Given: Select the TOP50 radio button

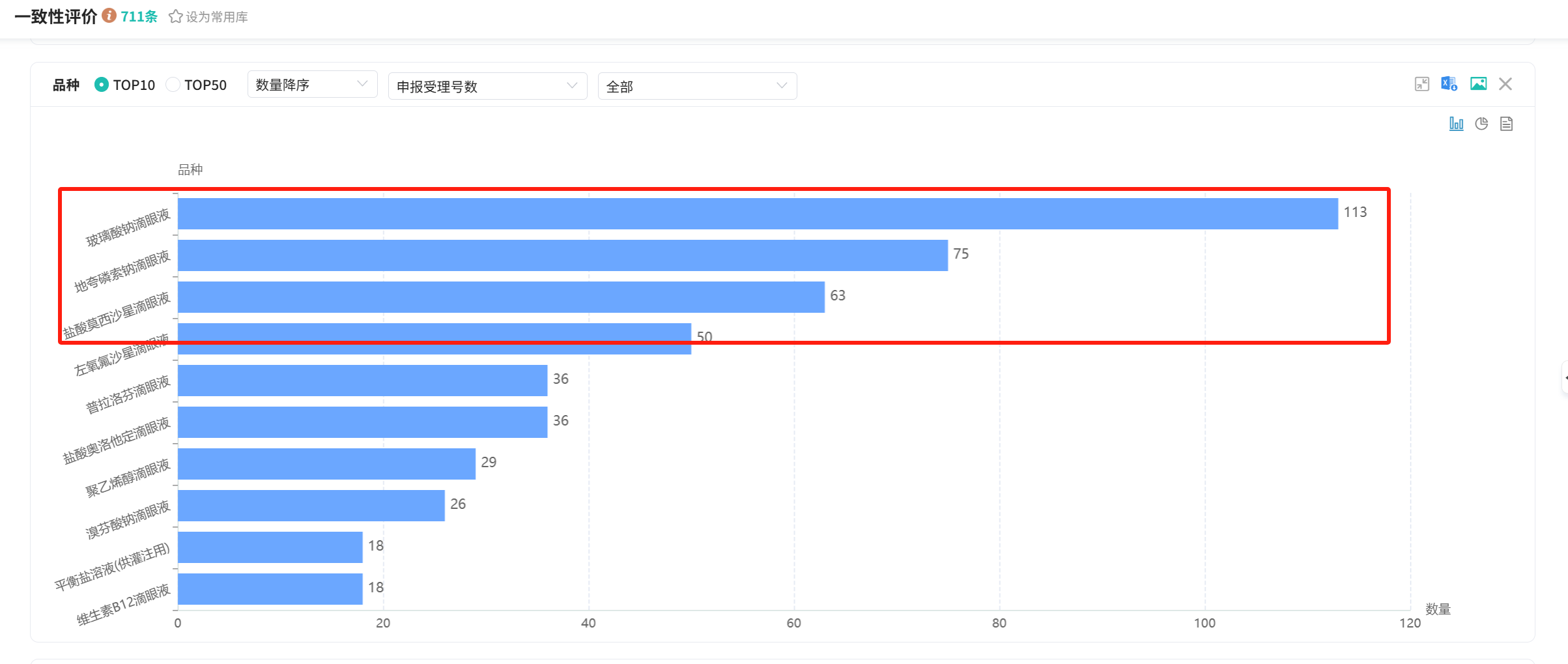Looking at the screenshot, I should pyautogui.click(x=173, y=85).
